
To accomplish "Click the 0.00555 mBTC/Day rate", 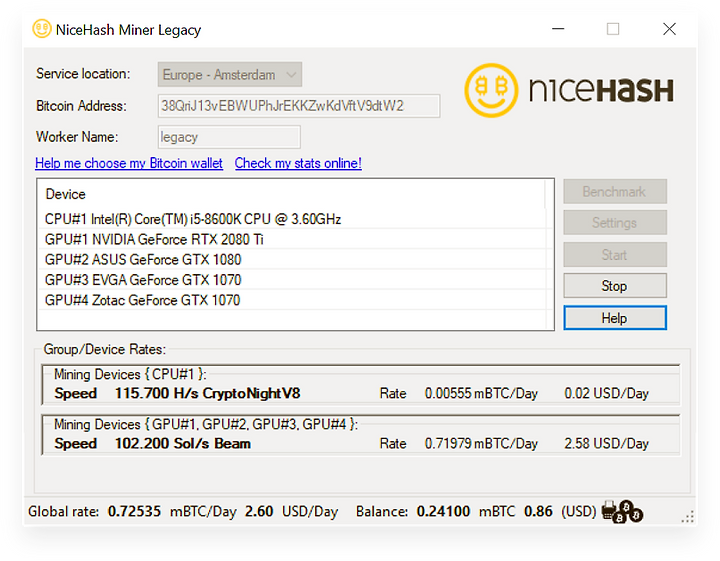I will [481, 393].
